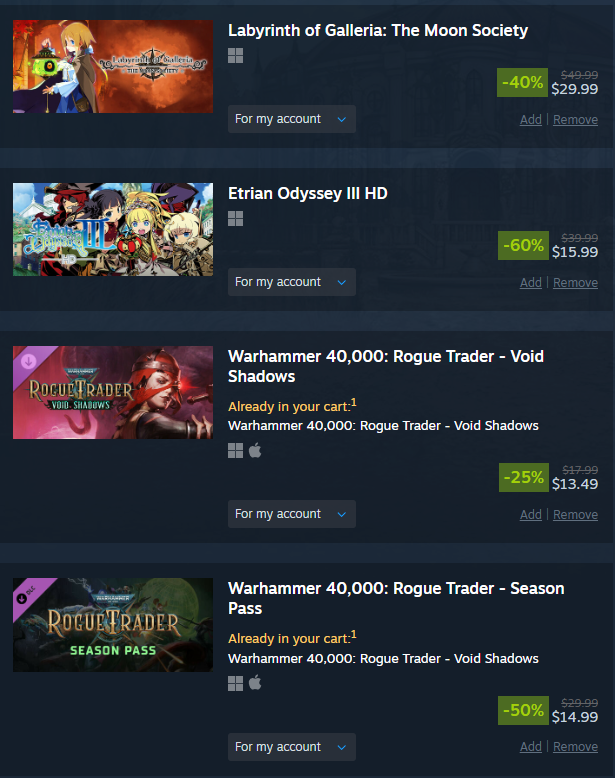Add Rogue Trader Season Pass to cart

531,747
